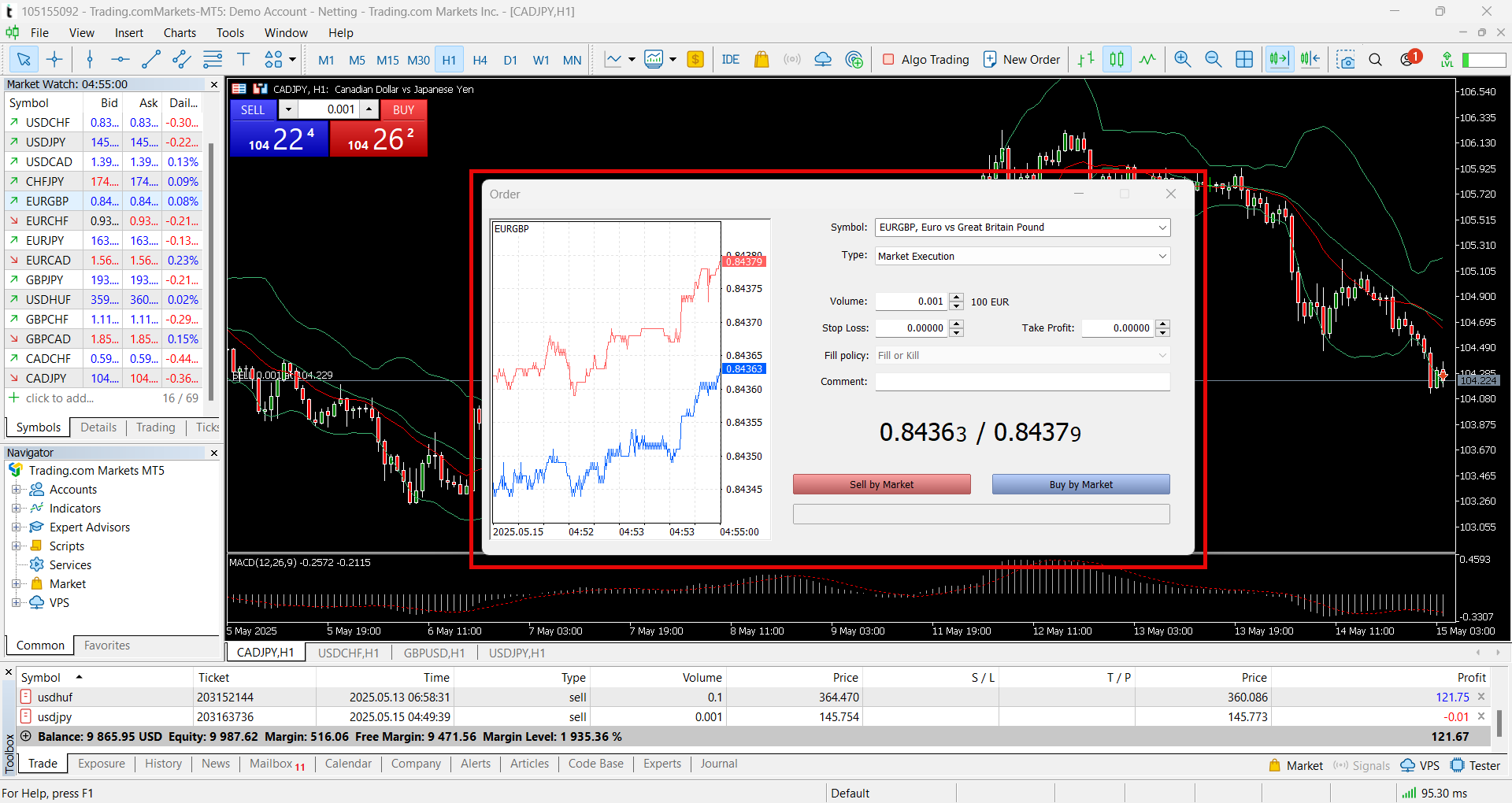1512x803 pixels.
Task: Click the New Order toolbar button
Action: [1021, 59]
